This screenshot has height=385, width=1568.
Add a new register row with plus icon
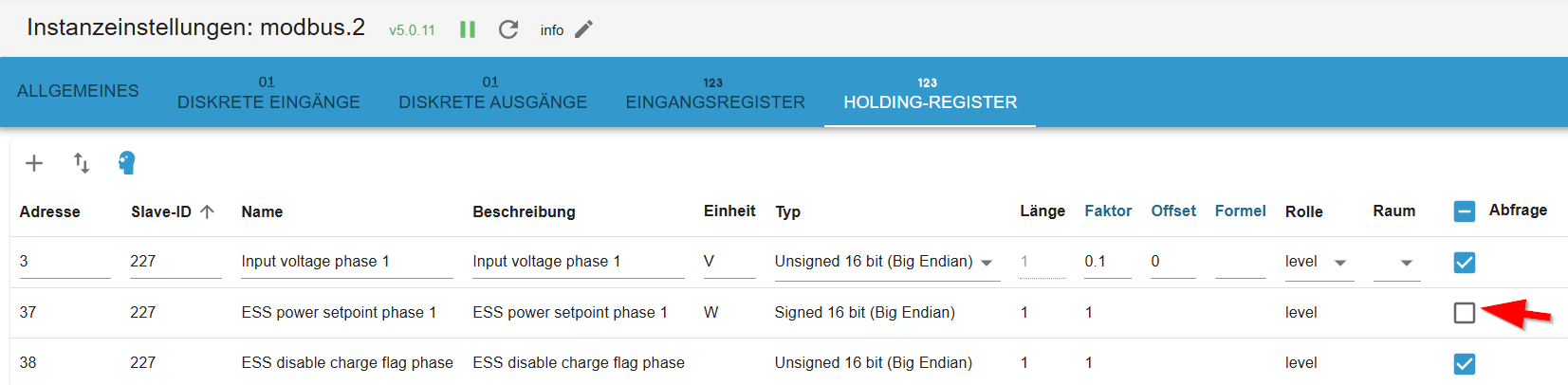point(34,163)
